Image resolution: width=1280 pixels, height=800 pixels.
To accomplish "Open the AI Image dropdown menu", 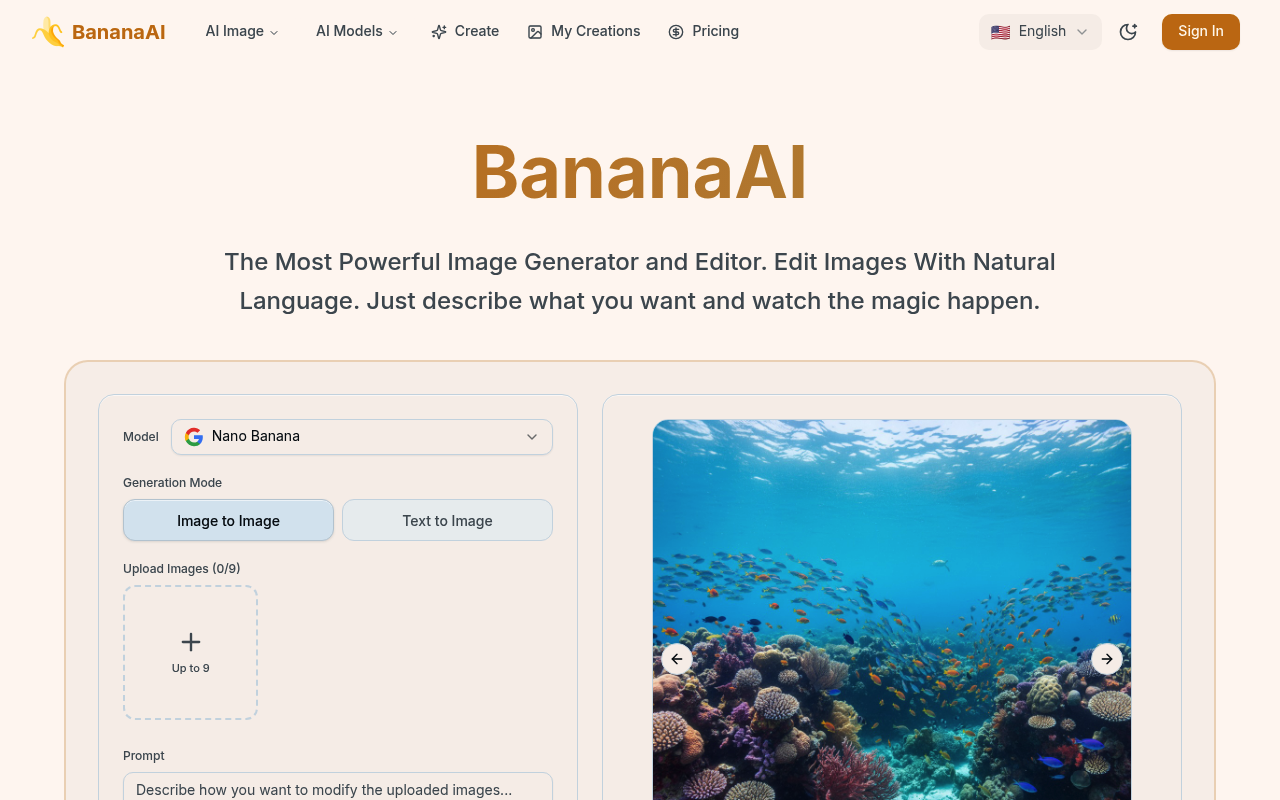I will tap(242, 32).
